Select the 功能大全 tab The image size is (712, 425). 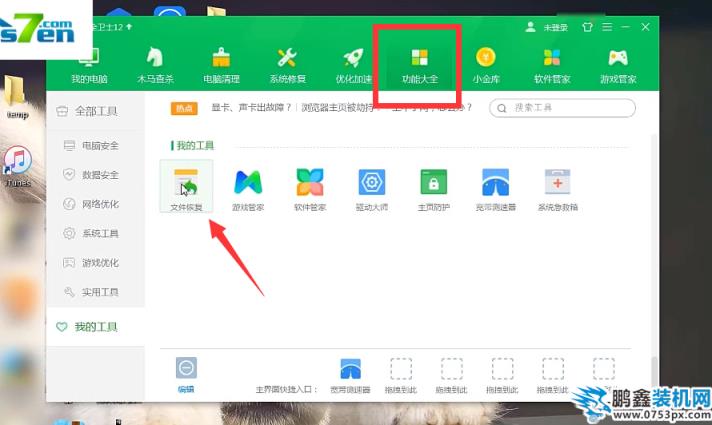pyautogui.click(x=420, y=66)
